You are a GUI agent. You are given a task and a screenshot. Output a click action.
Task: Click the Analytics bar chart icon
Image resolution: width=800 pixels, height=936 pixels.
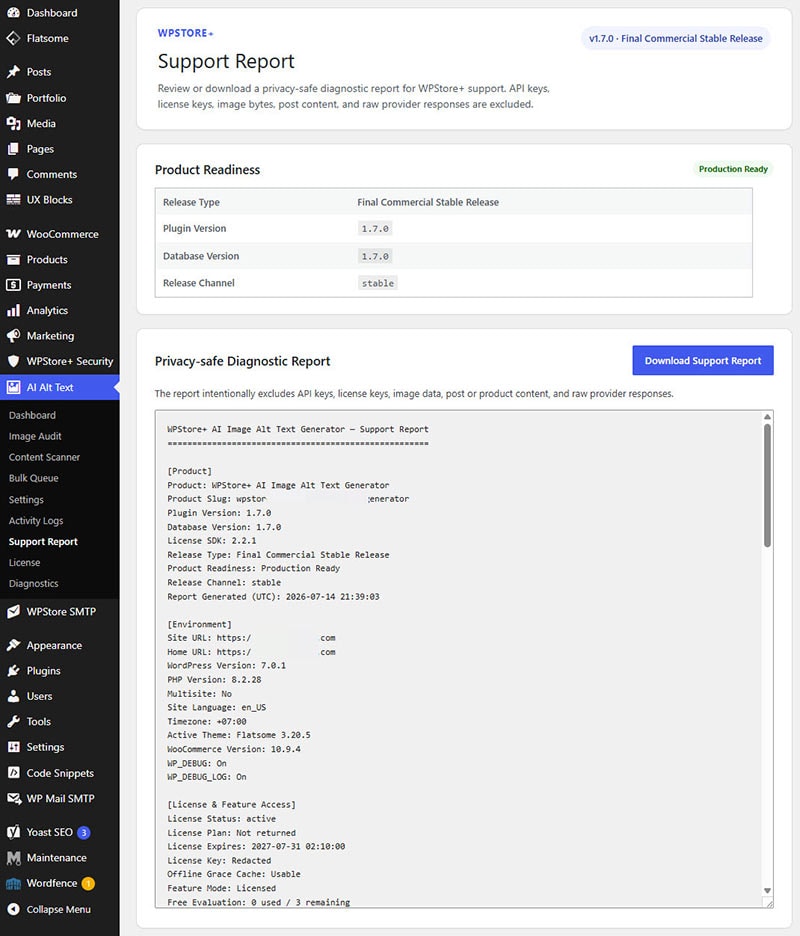click(x=13, y=310)
